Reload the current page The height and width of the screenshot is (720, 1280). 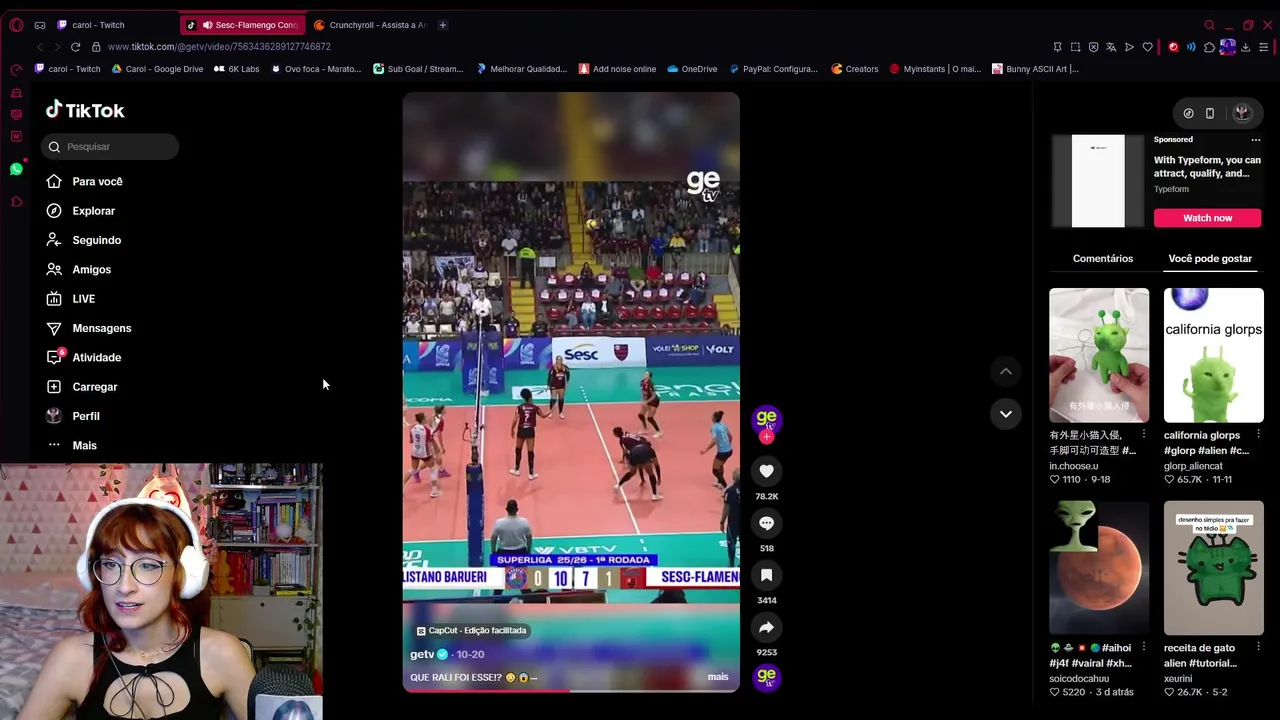click(75, 47)
